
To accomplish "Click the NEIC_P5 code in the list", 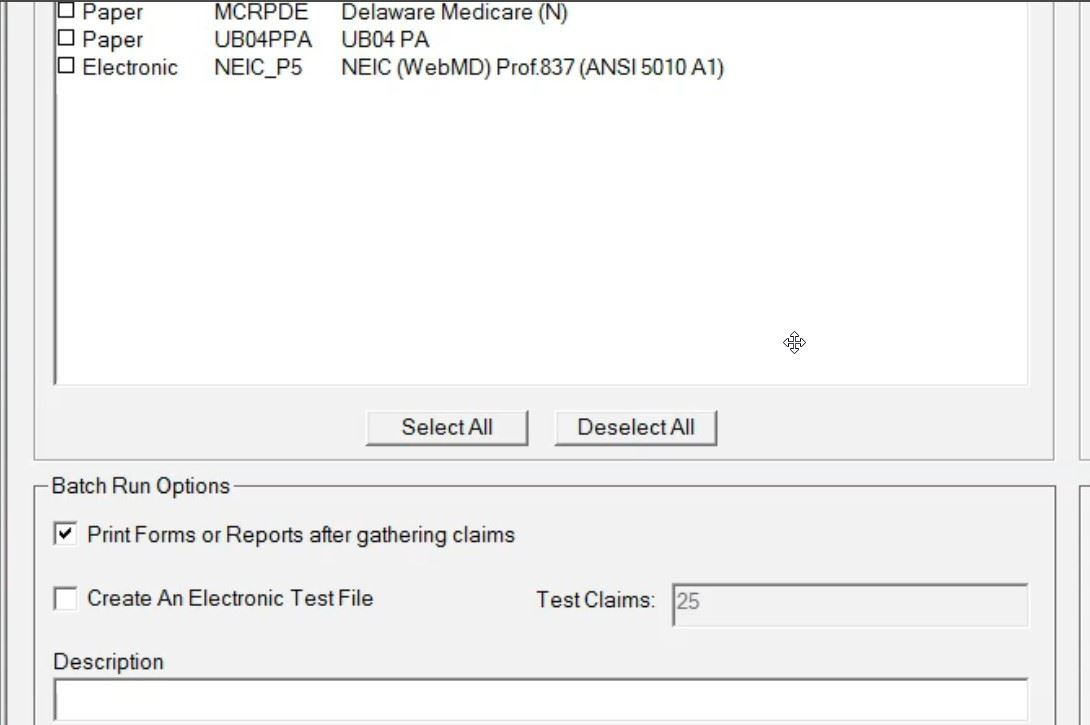I will (258, 68).
